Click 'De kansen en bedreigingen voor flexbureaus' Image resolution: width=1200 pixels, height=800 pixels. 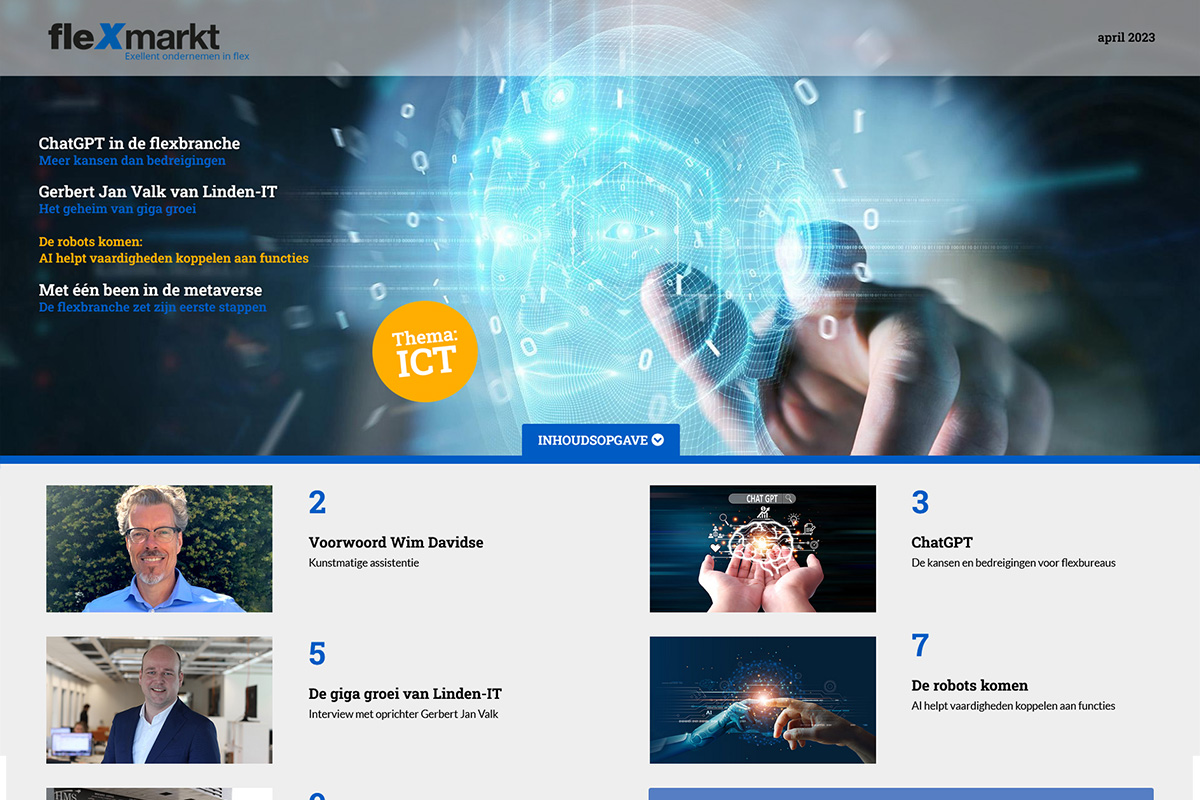[1014, 563]
